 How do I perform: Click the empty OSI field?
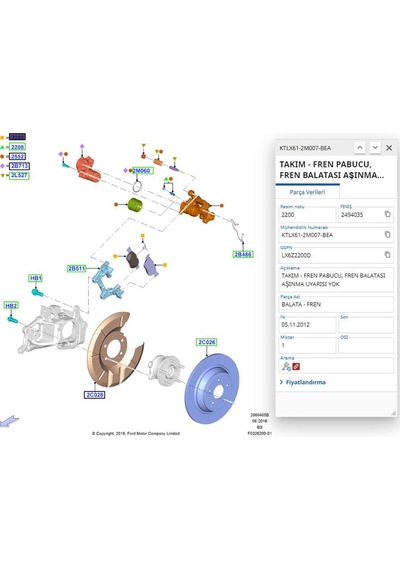[x=366, y=345]
